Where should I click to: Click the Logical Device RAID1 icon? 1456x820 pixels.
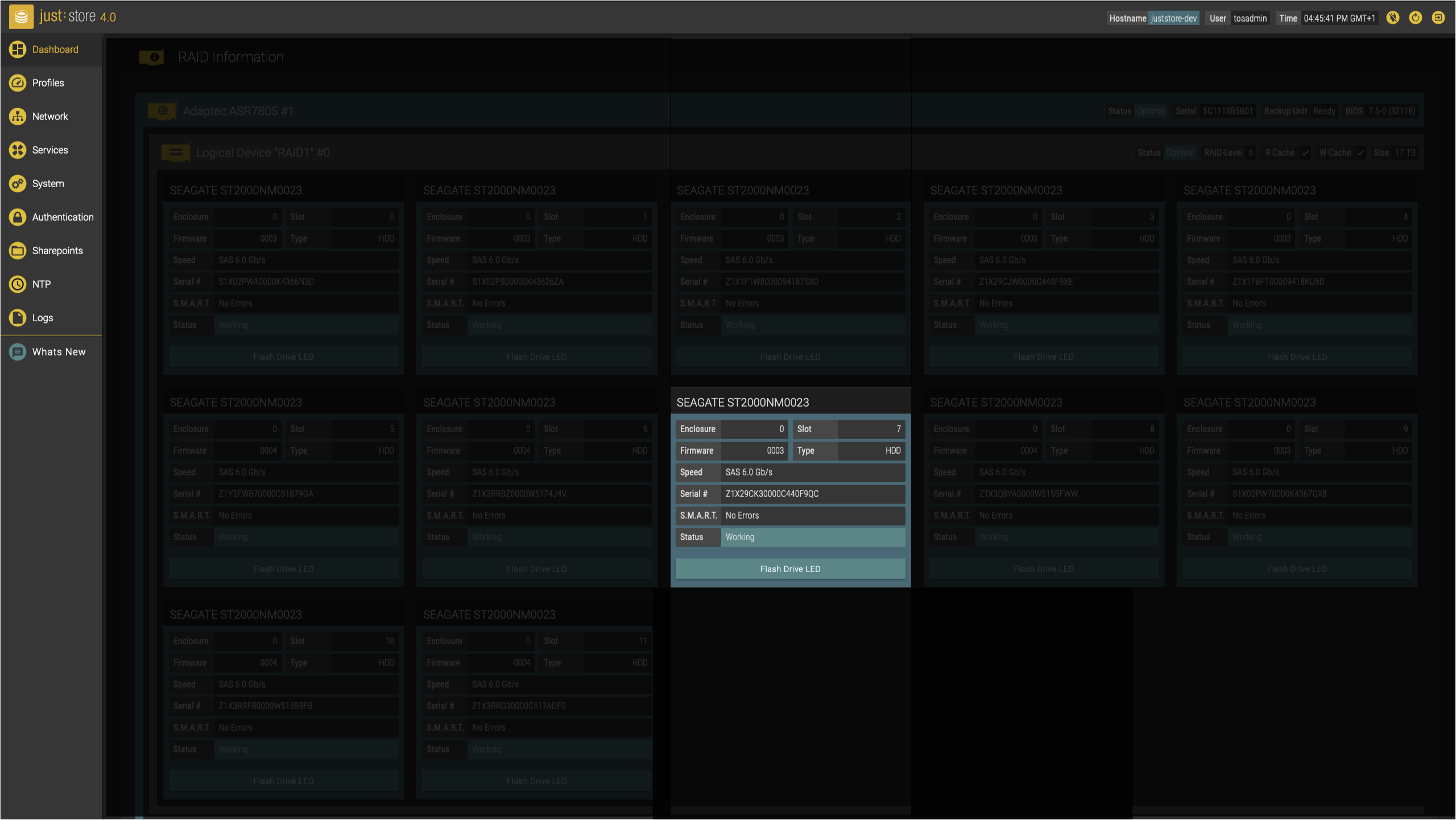pos(176,152)
